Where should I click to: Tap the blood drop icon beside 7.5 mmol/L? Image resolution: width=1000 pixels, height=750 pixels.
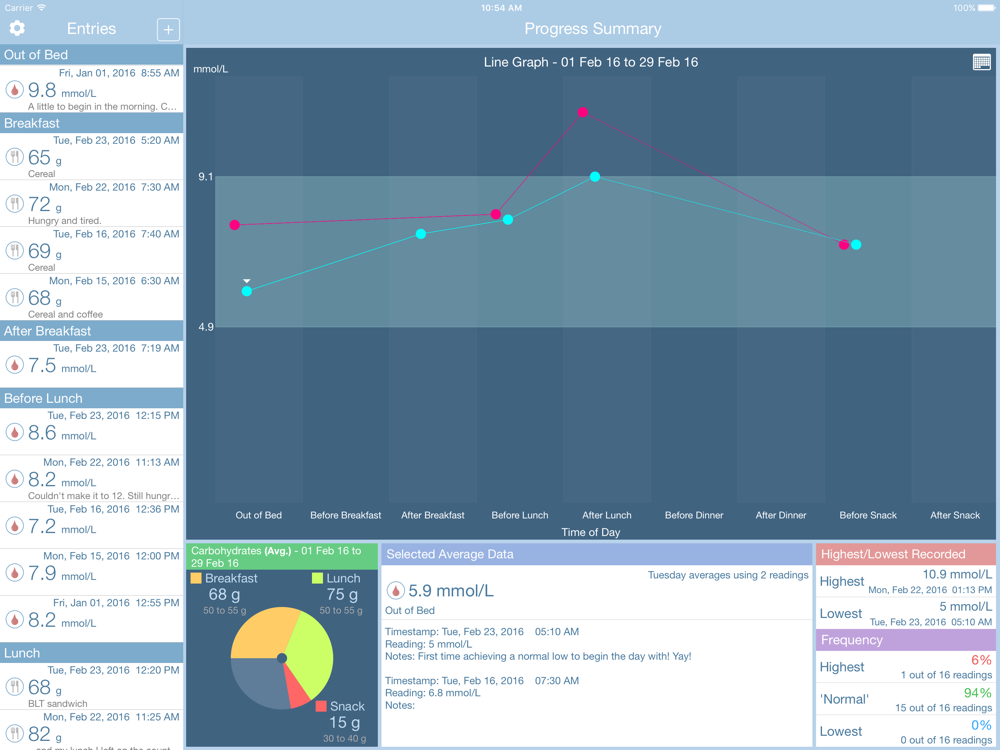tap(15, 365)
